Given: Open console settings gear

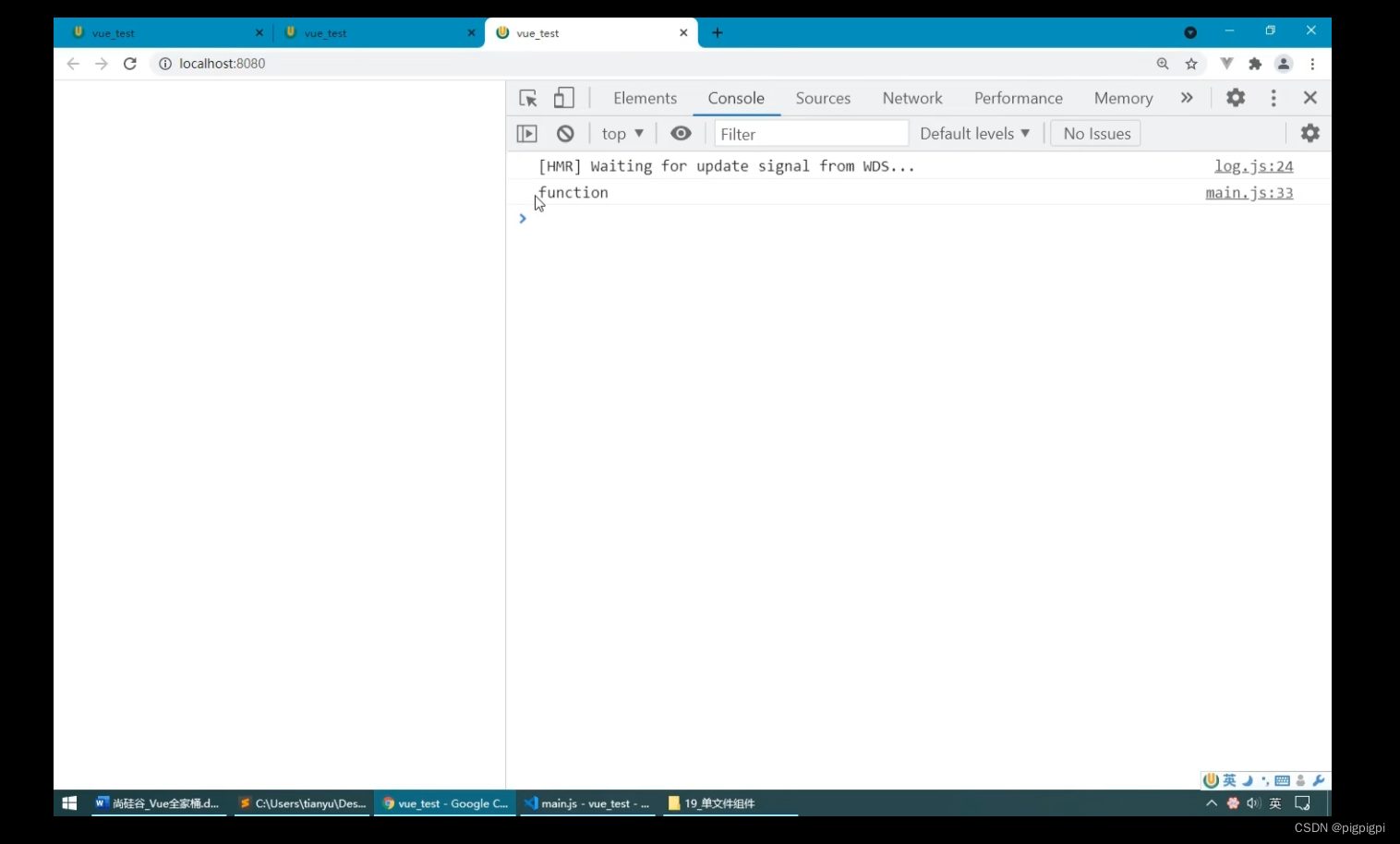Looking at the screenshot, I should pos(1309,133).
